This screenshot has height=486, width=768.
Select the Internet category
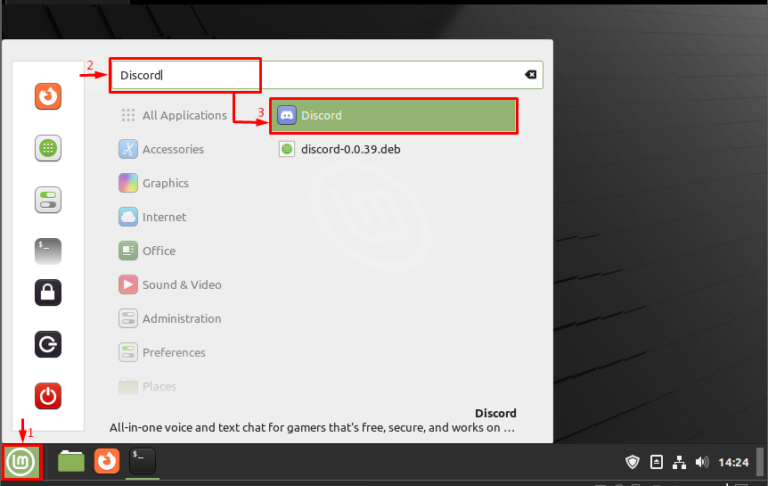pos(153,217)
